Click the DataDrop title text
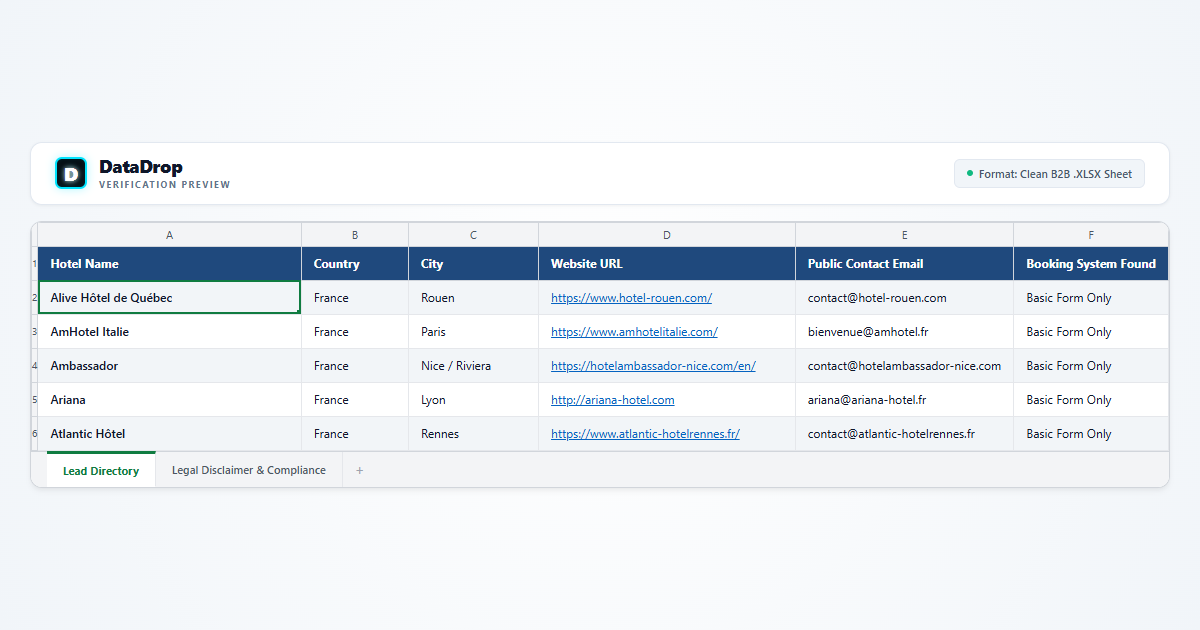 141,167
